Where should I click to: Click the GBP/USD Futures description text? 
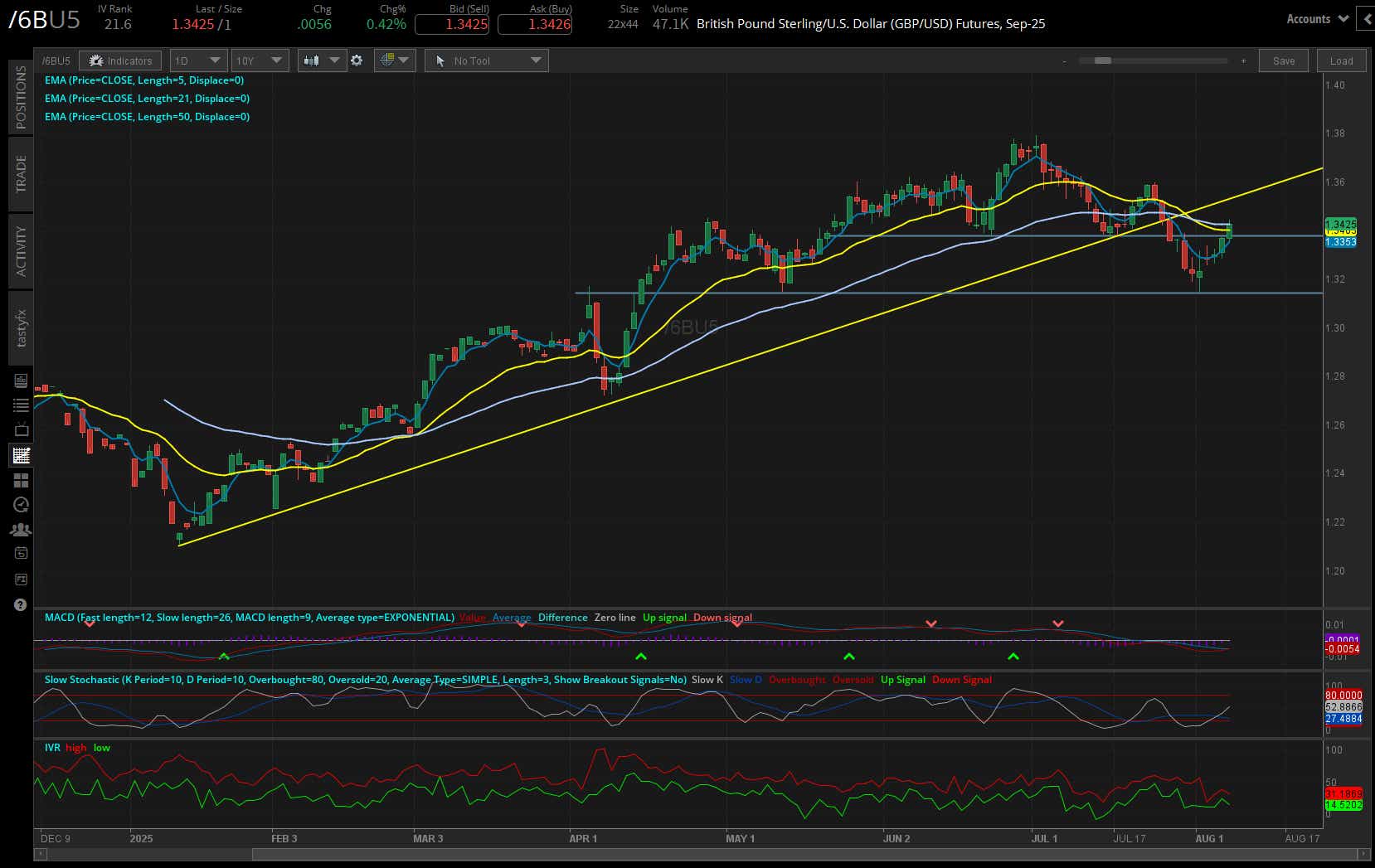(x=871, y=24)
